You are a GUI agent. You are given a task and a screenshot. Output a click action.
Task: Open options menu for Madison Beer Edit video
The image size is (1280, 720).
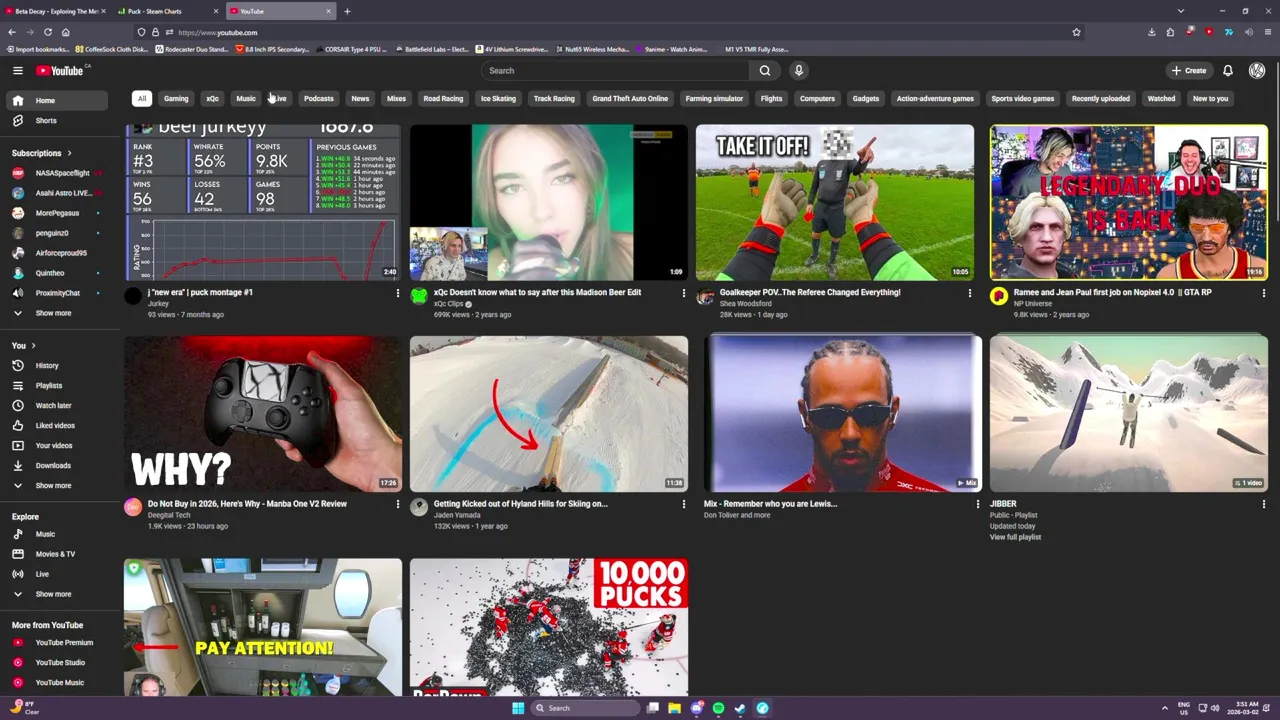coord(683,293)
